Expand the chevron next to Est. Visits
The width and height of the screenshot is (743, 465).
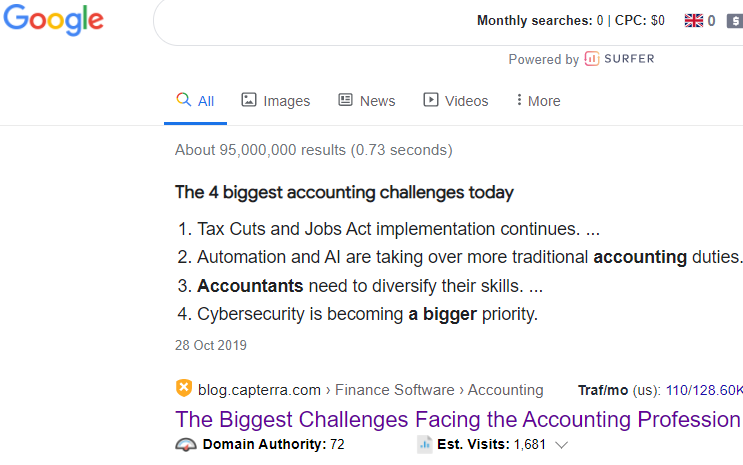pyautogui.click(x=561, y=445)
